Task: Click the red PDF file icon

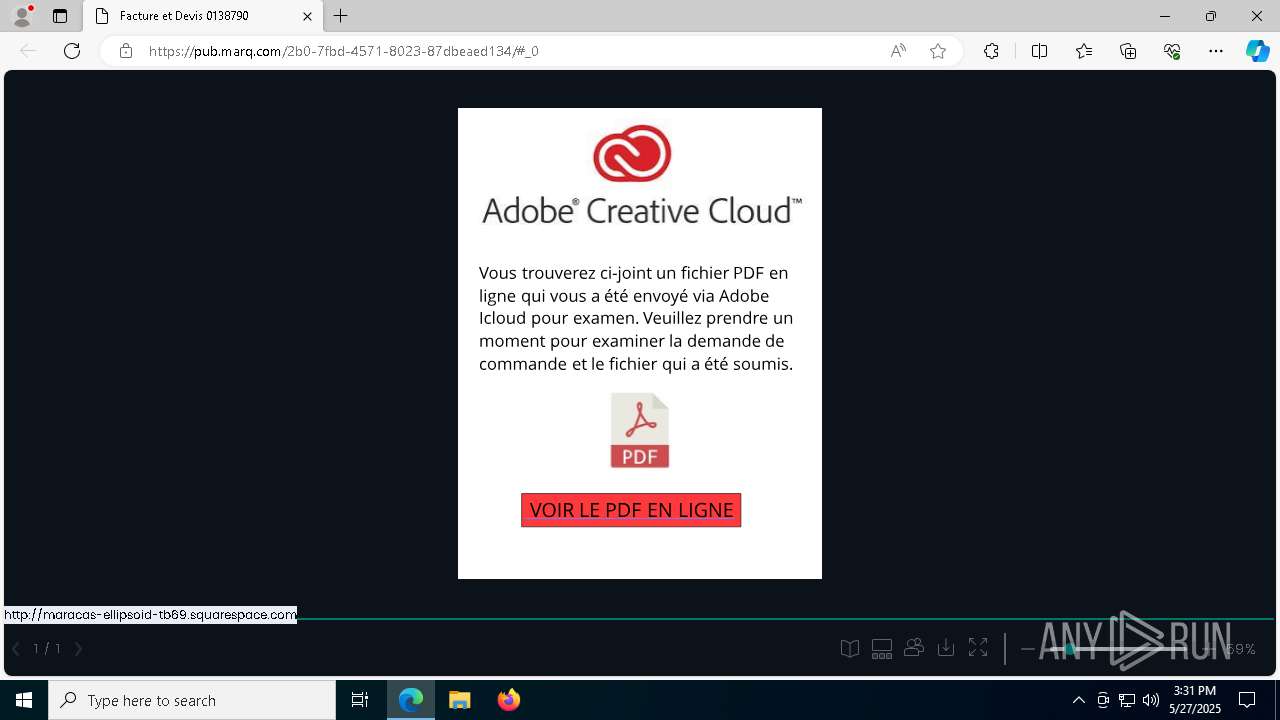Action: [x=640, y=430]
